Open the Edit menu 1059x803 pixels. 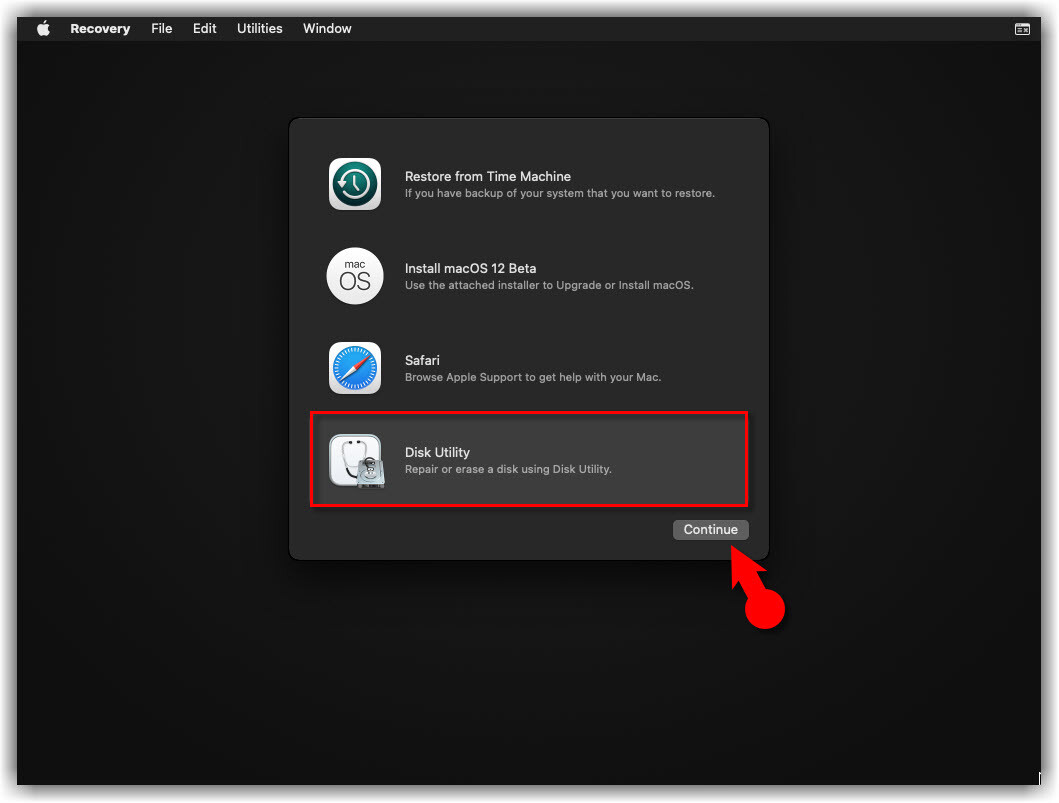coord(205,28)
